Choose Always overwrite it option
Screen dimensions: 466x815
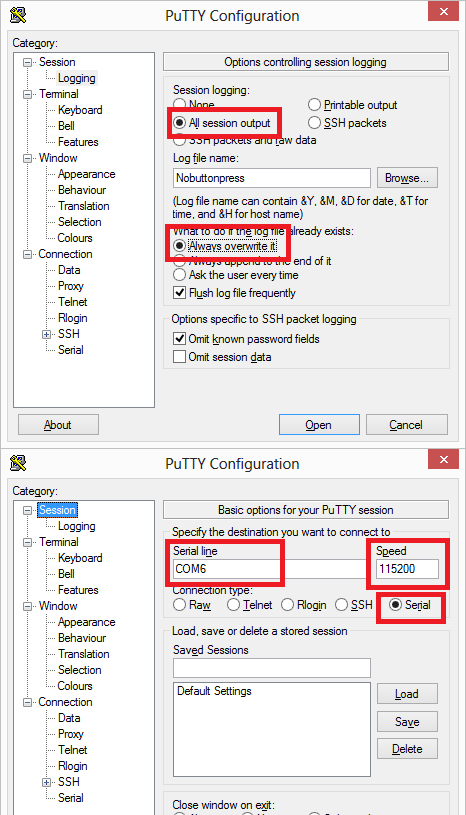coord(179,245)
